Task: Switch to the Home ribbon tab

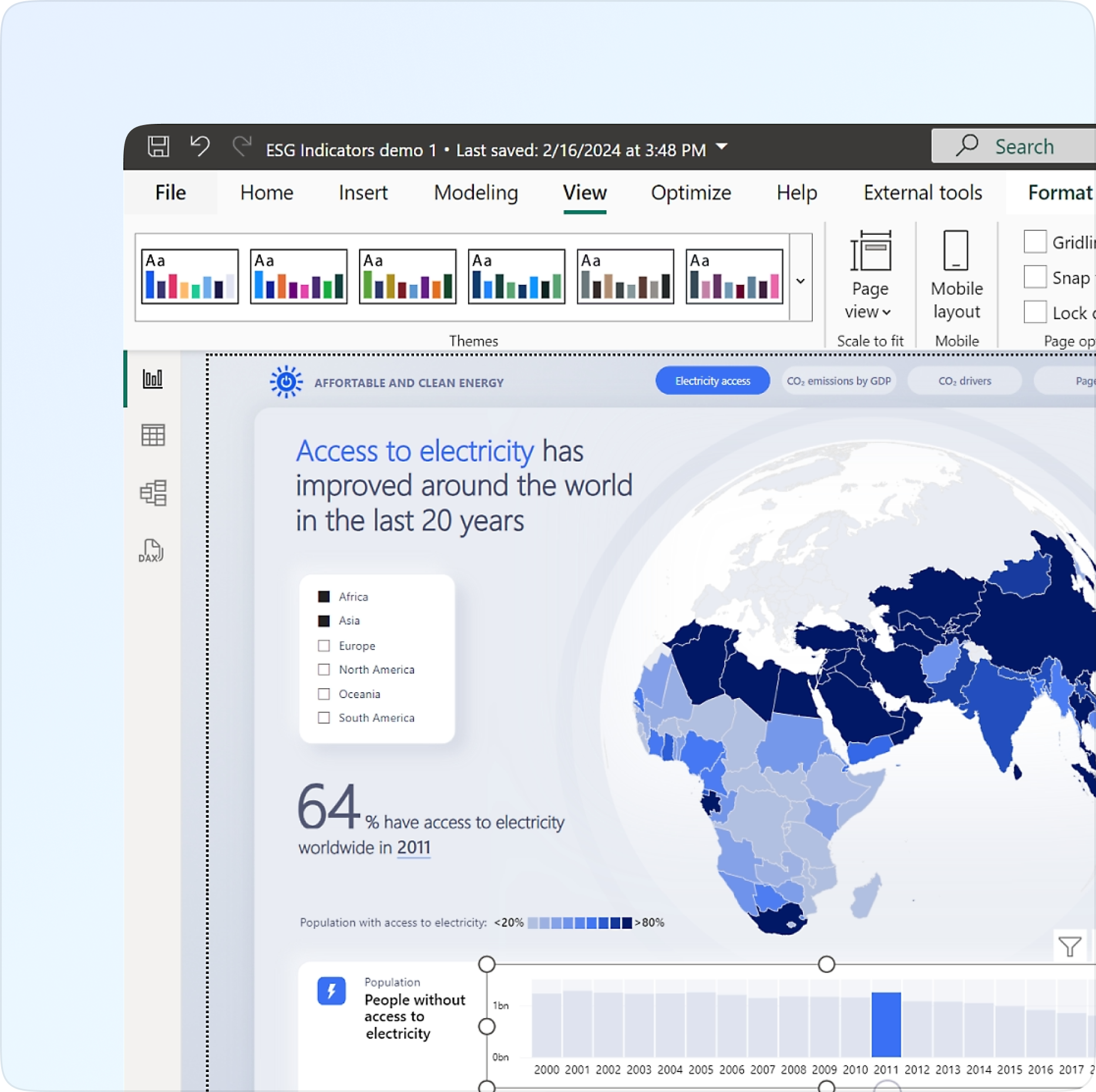Action: pyautogui.click(x=267, y=193)
